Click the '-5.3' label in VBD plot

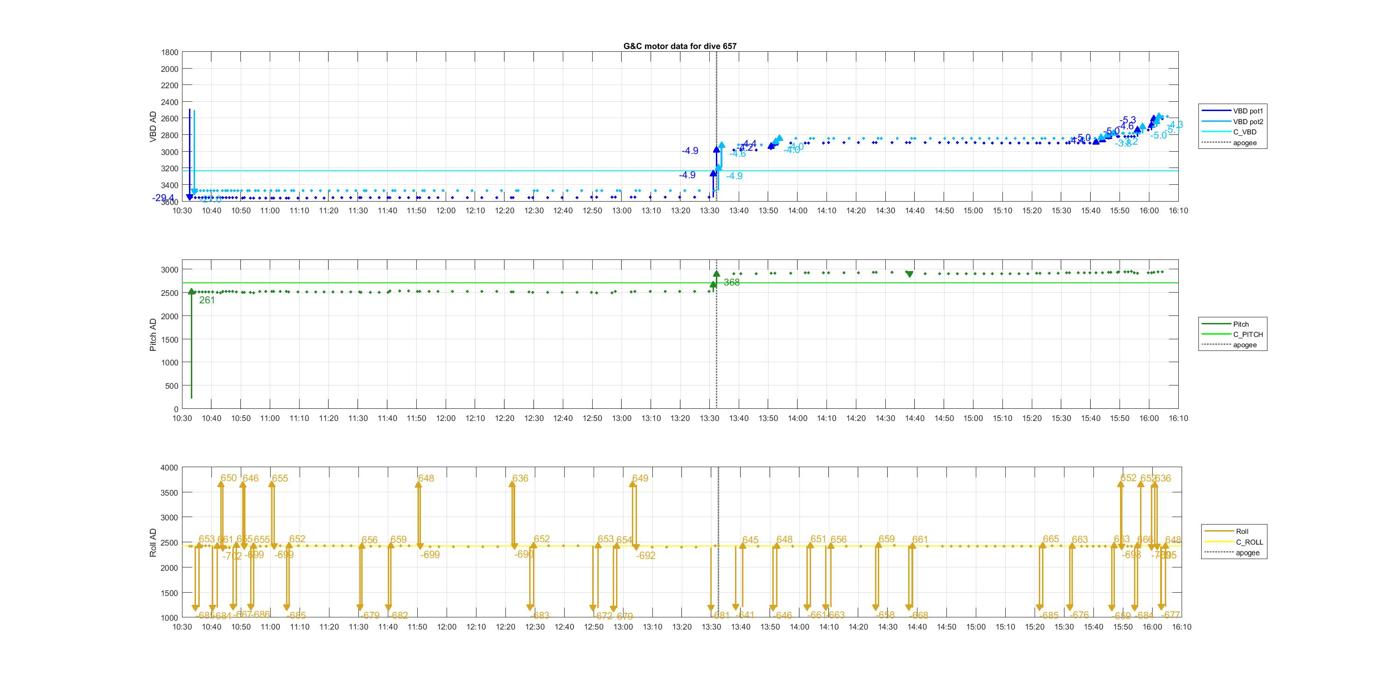pyautogui.click(x=1128, y=120)
